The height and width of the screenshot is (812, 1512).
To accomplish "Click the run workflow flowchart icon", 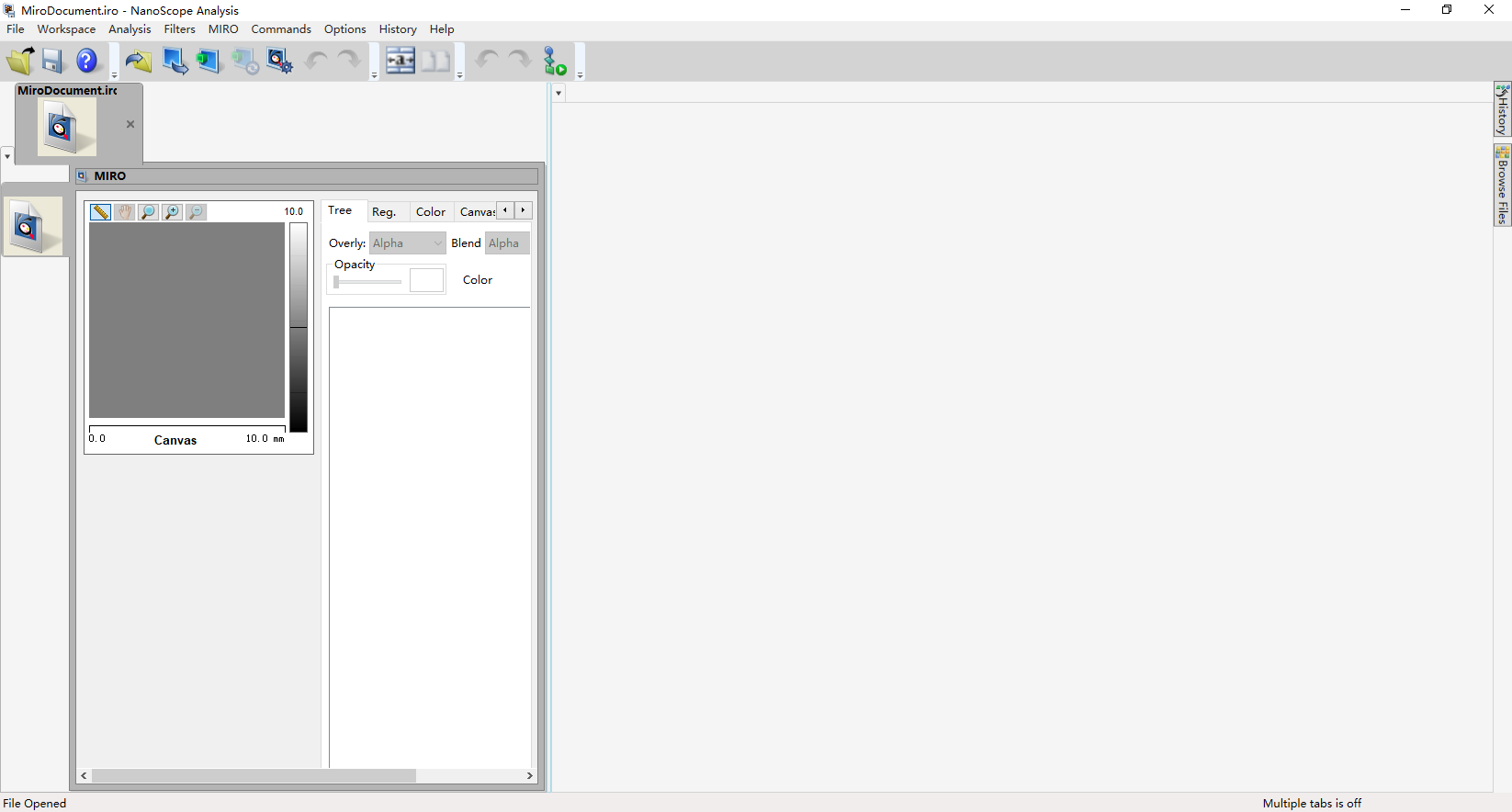I will coord(555,62).
